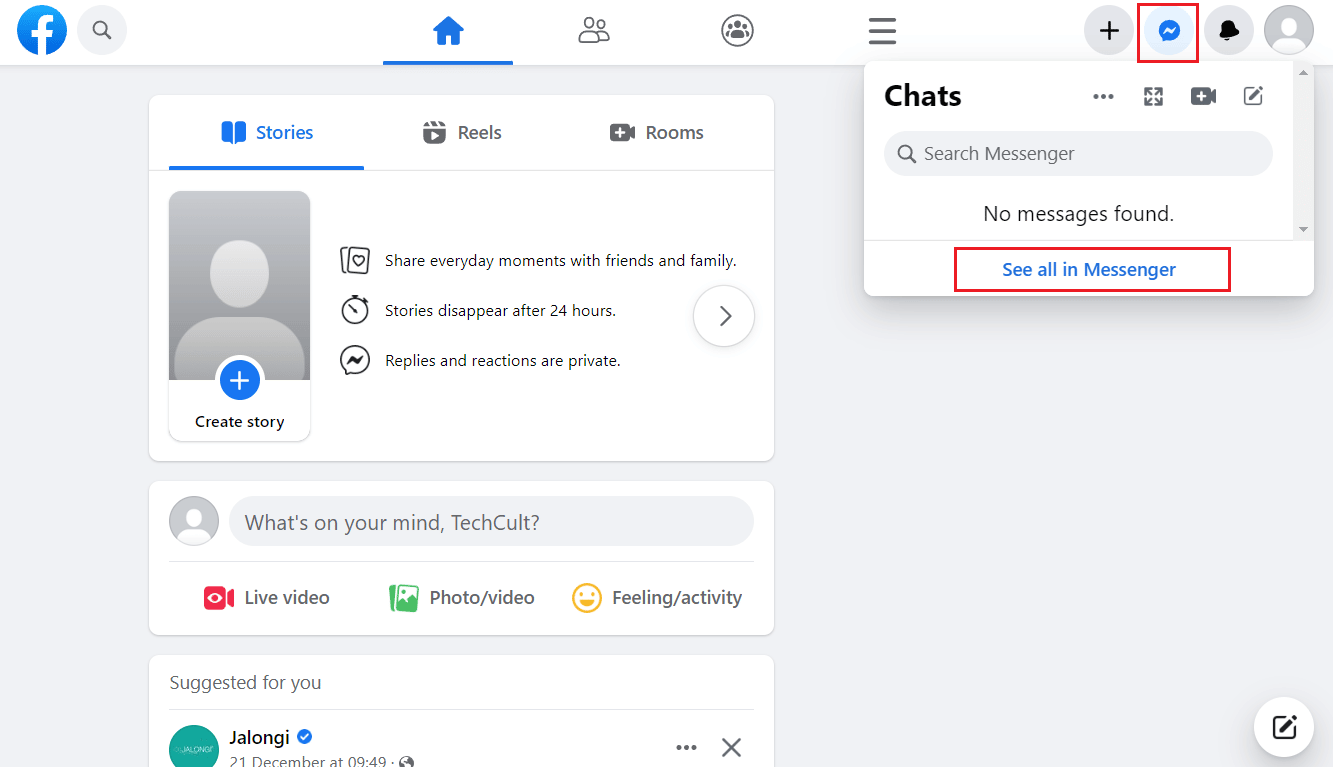Open the hamburger menu at top
1333x767 pixels.
[x=882, y=31]
